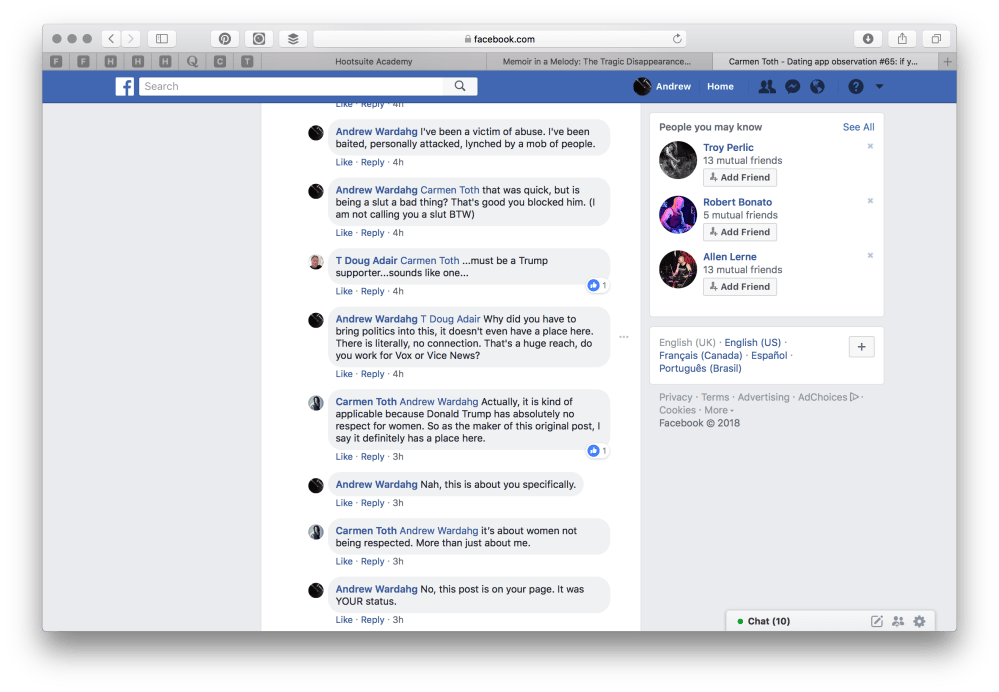Add Troy Perlic as a friend
Image resolution: width=999 pixels, height=692 pixels.
pos(739,177)
